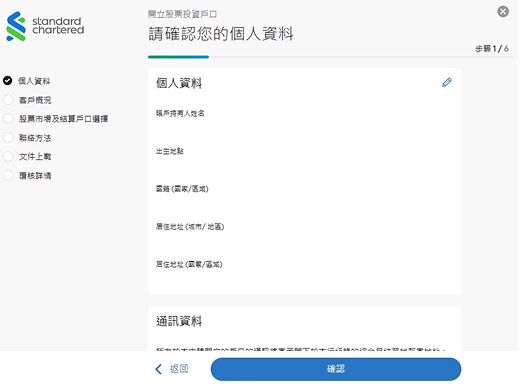Screen dimensions: 520x390
Task: Click the 出生地點 field label
Action: (170, 151)
